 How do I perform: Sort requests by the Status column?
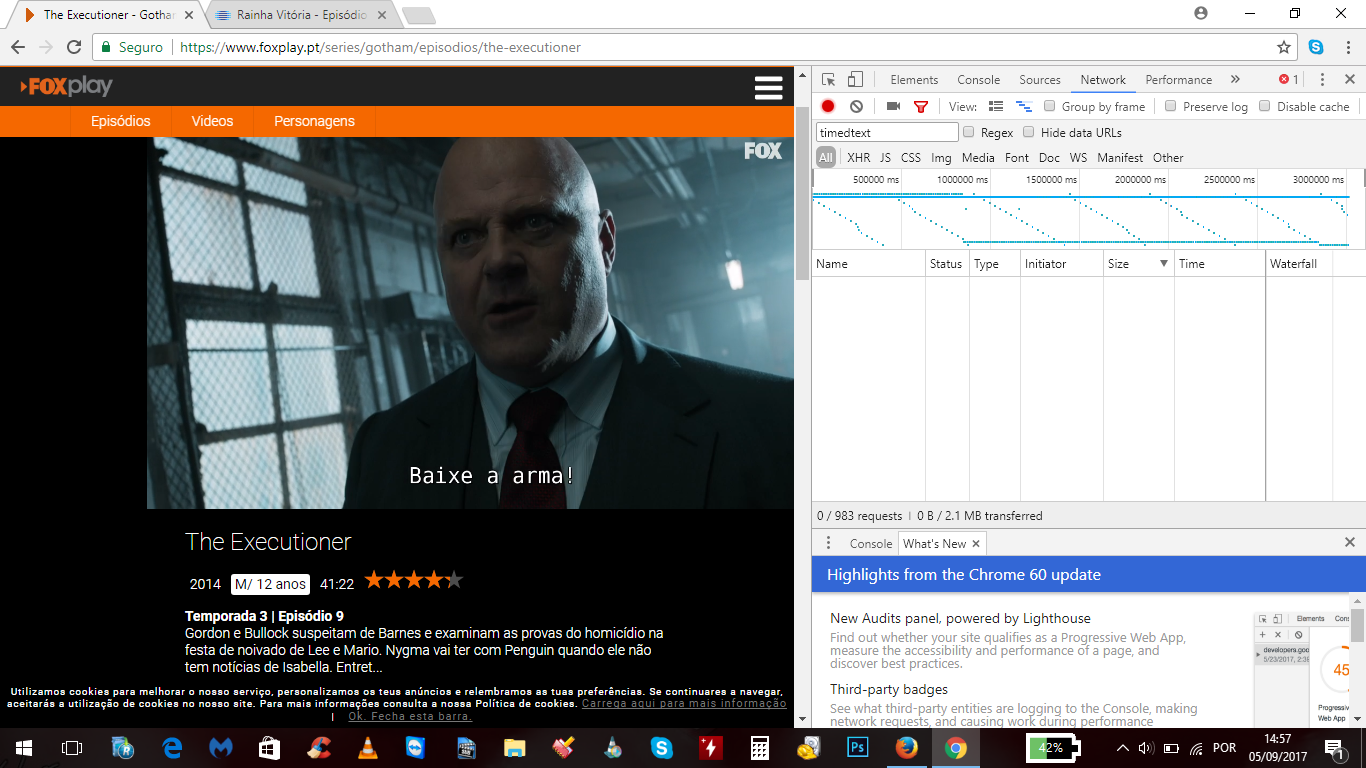click(946, 264)
